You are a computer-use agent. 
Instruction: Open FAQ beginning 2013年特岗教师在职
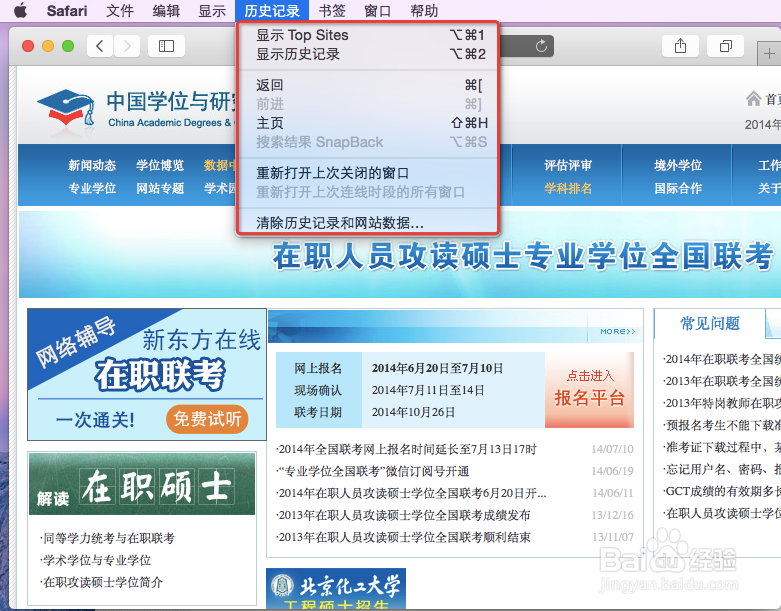[722, 403]
